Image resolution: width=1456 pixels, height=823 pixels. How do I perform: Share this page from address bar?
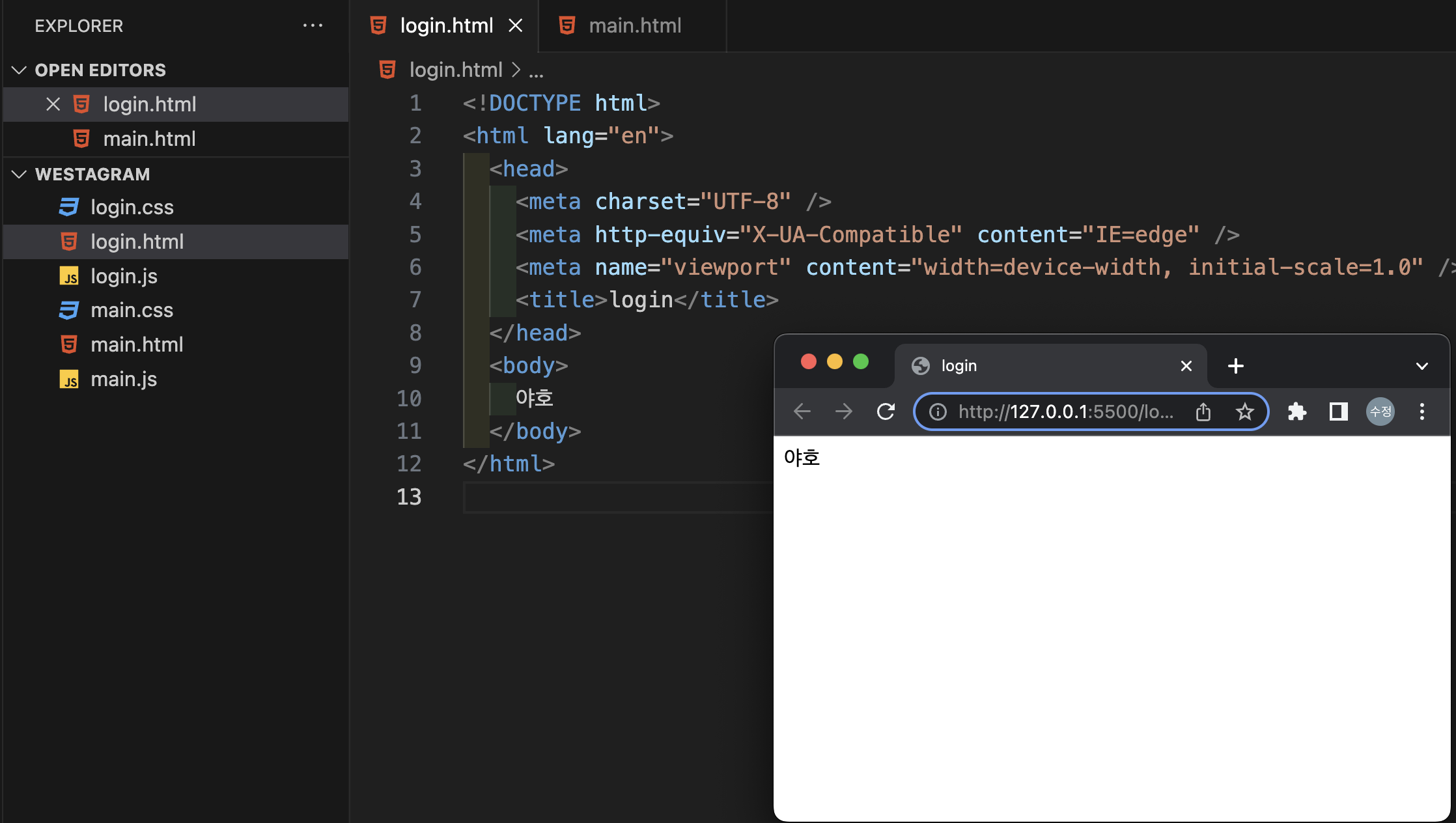point(1203,411)
